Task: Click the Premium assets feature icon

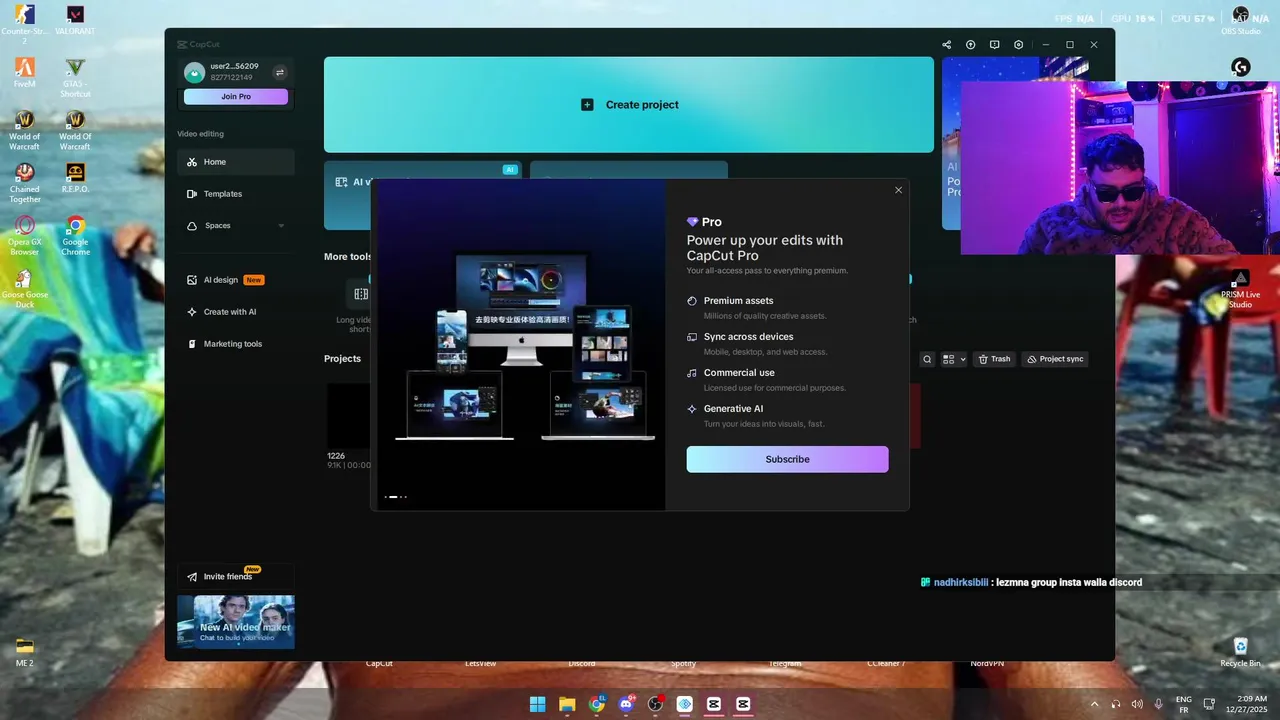Action: [x=692, y=301]
